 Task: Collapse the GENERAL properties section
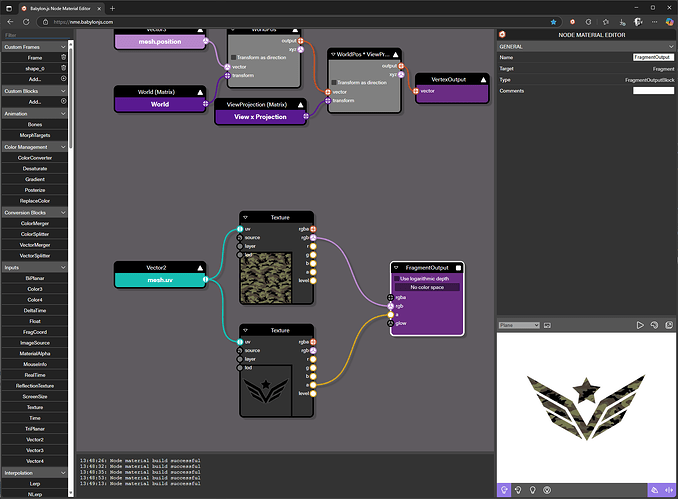pos(671,46)
